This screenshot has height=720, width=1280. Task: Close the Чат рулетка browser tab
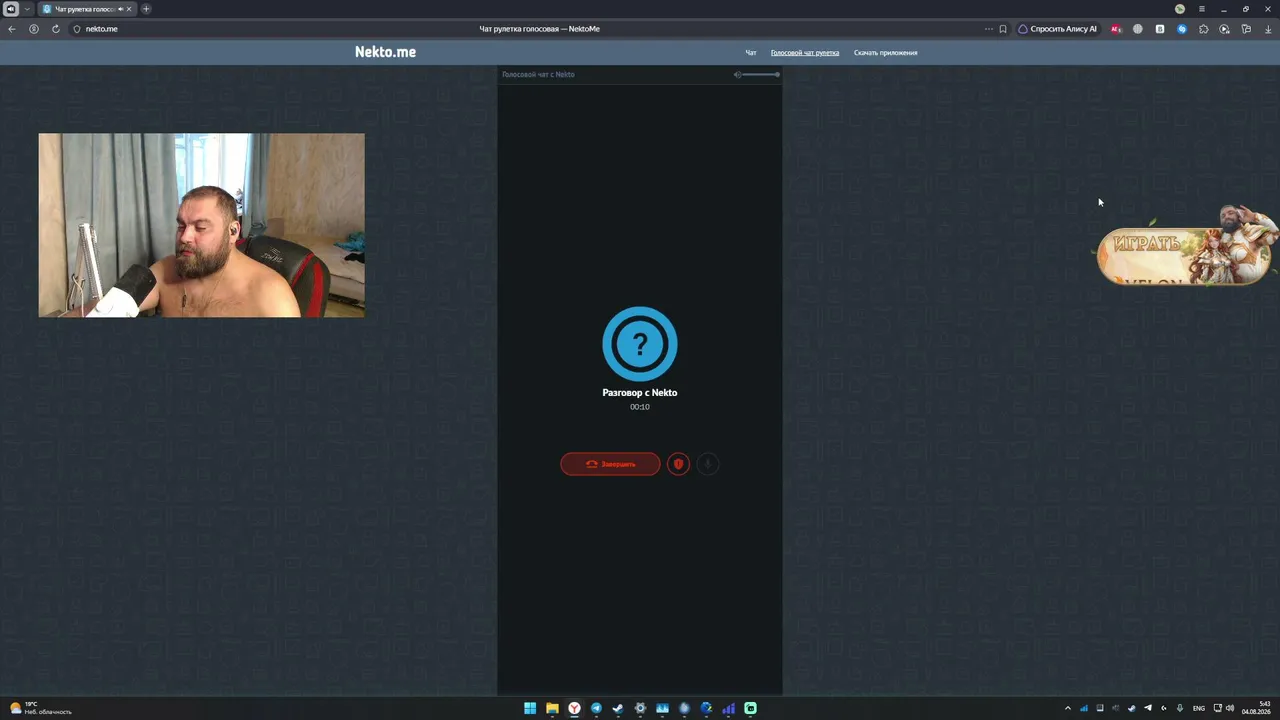[x=129, y=9]
